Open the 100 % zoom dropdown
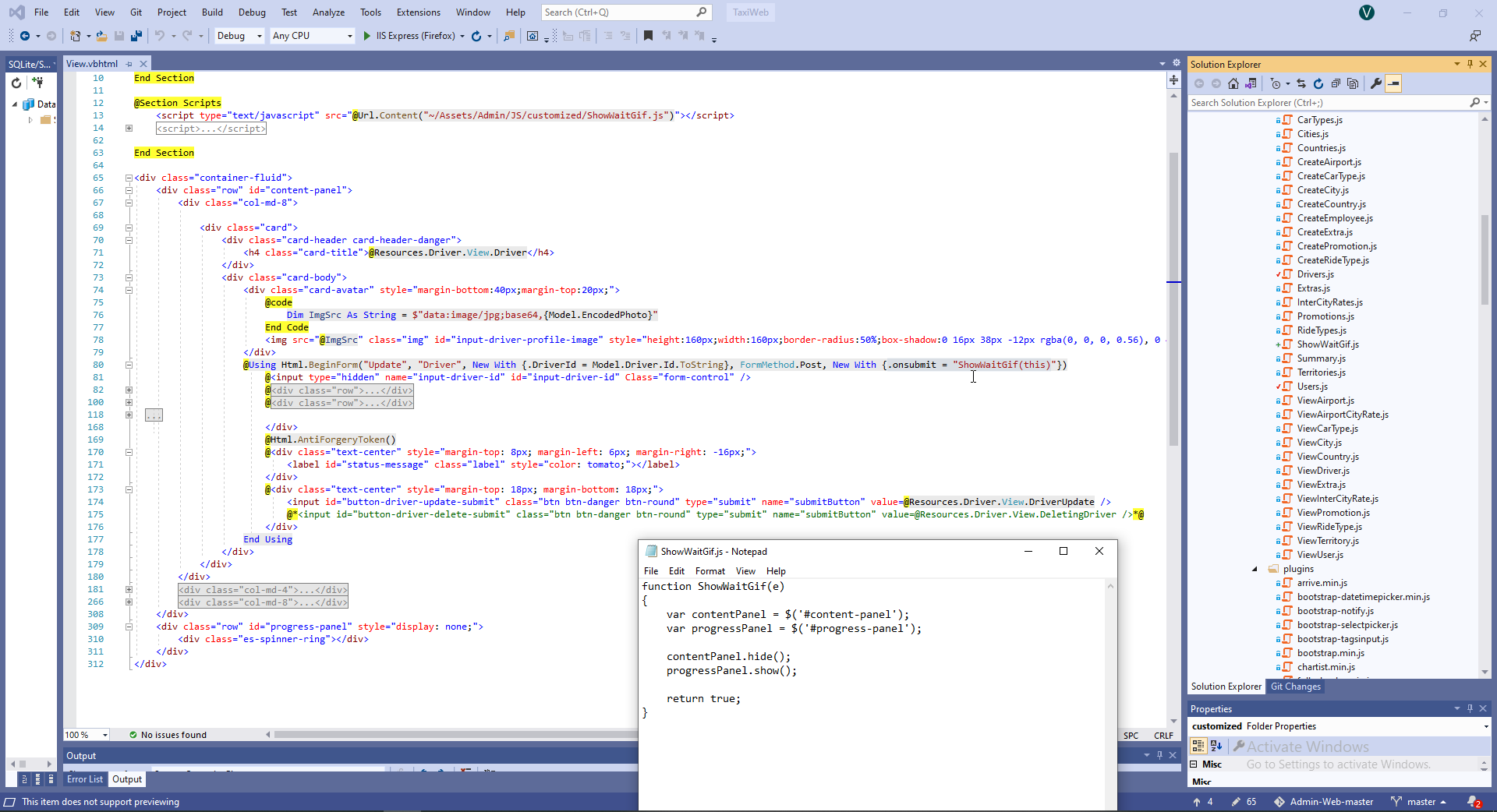 pyautogui.click(x=86, y=735)
